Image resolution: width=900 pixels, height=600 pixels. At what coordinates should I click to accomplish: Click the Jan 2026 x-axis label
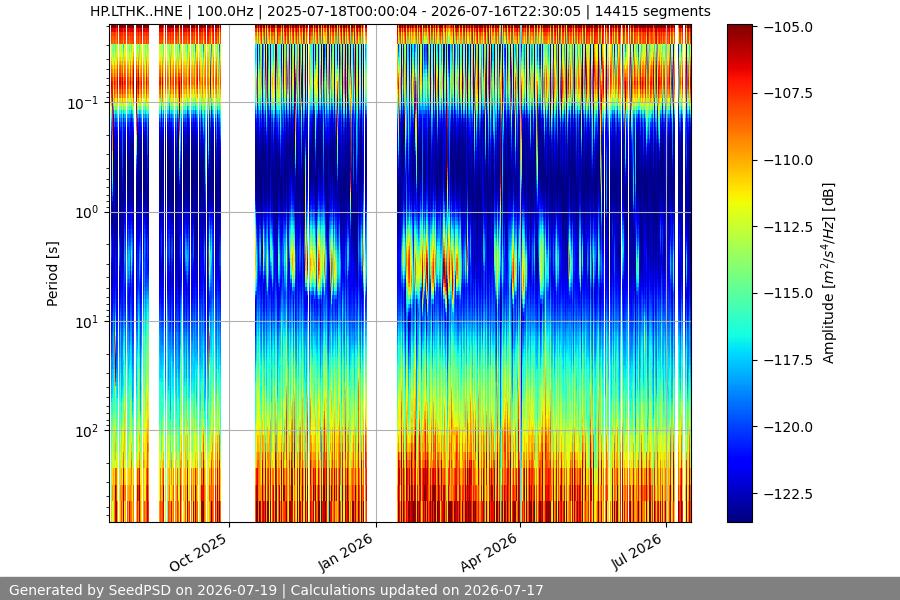pos(346,553)
